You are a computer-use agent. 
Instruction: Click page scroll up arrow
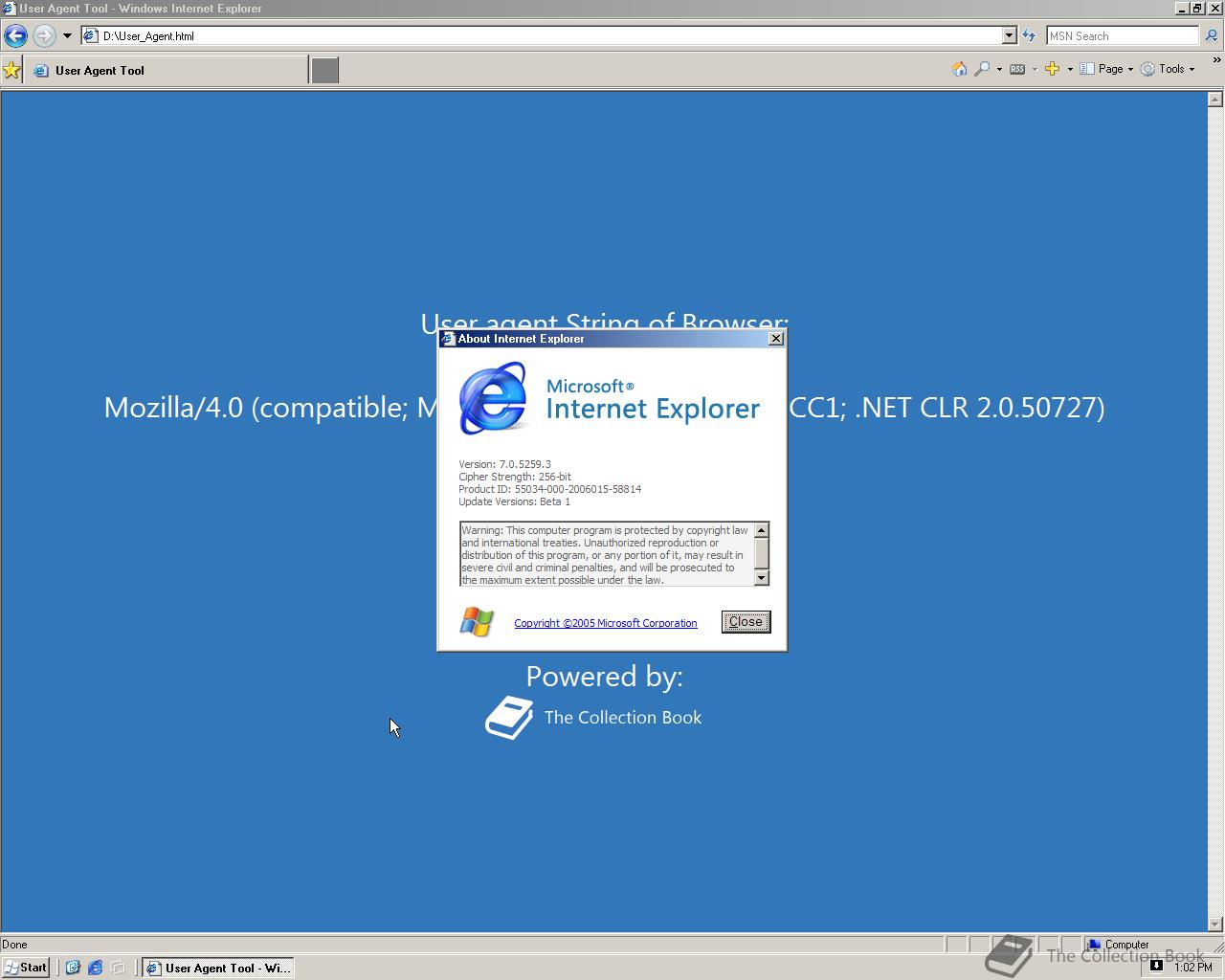(1215, 100)
